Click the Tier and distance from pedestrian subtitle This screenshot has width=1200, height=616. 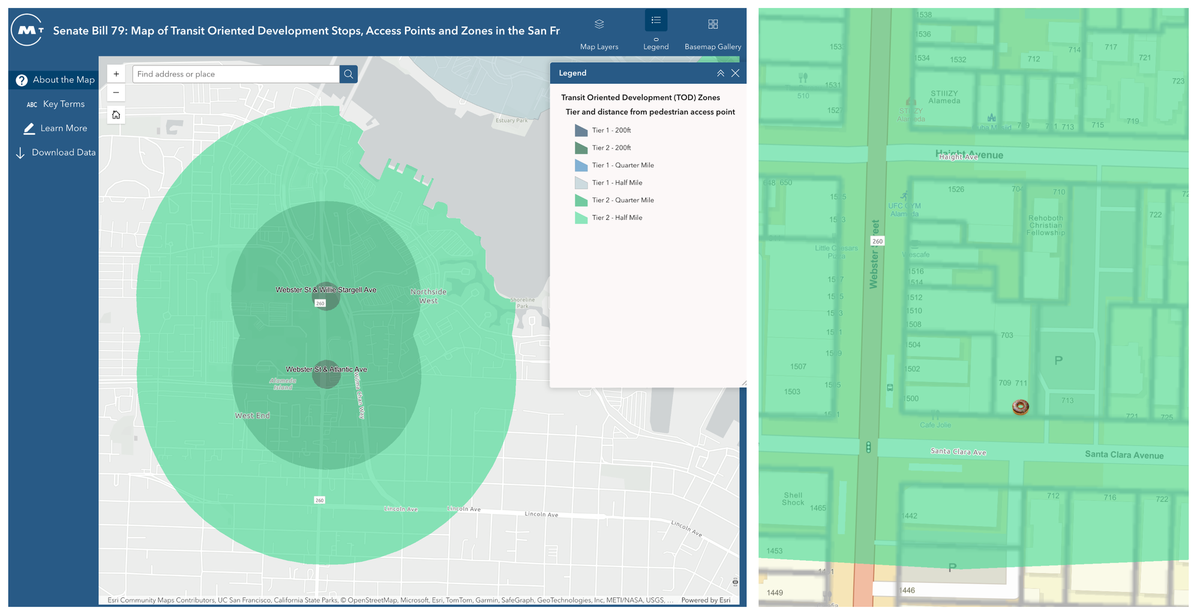pyautogui.click(x=650, y=112)
